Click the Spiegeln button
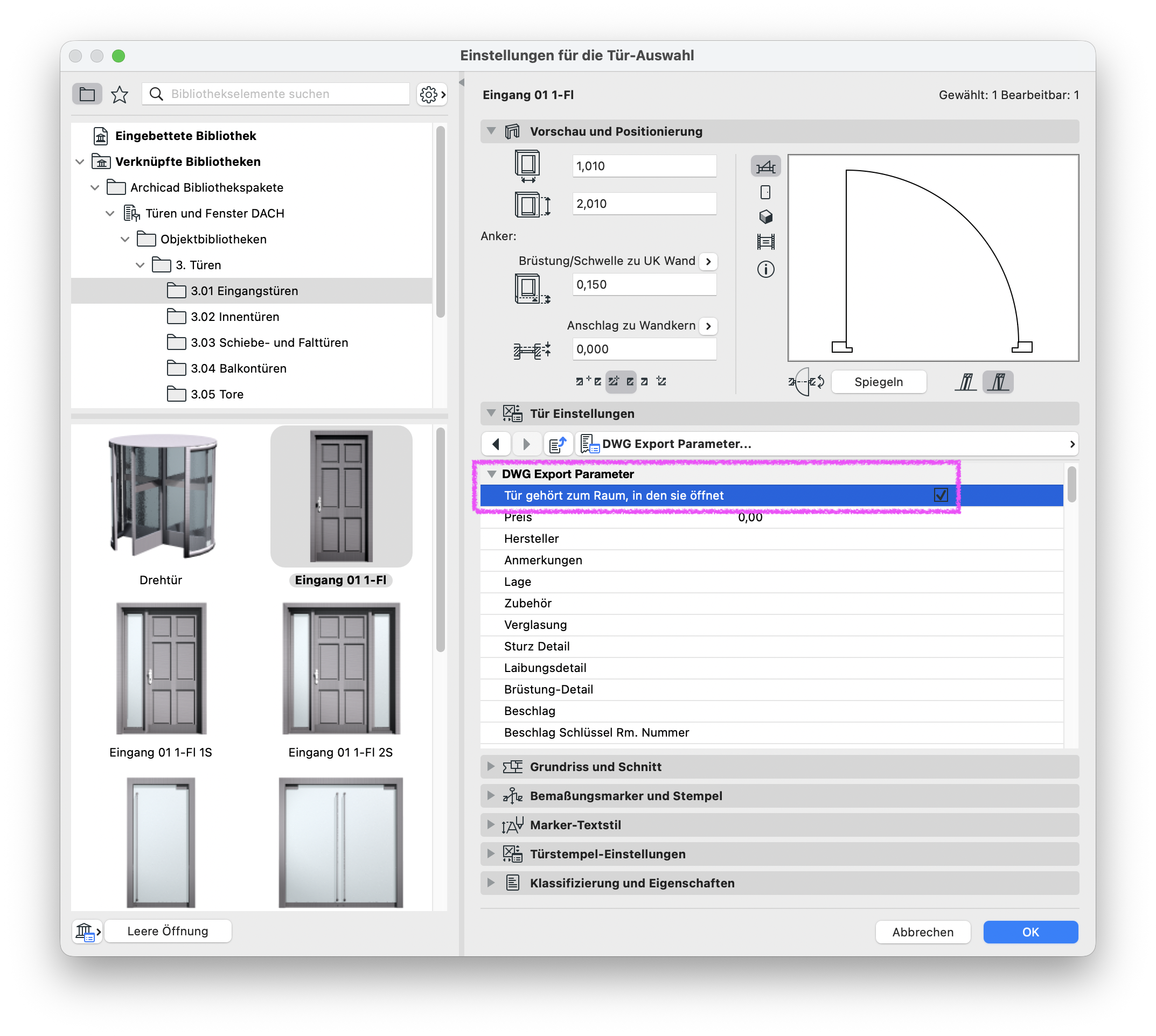Viewport: 1156px width, 1036px height. [879, 382]
